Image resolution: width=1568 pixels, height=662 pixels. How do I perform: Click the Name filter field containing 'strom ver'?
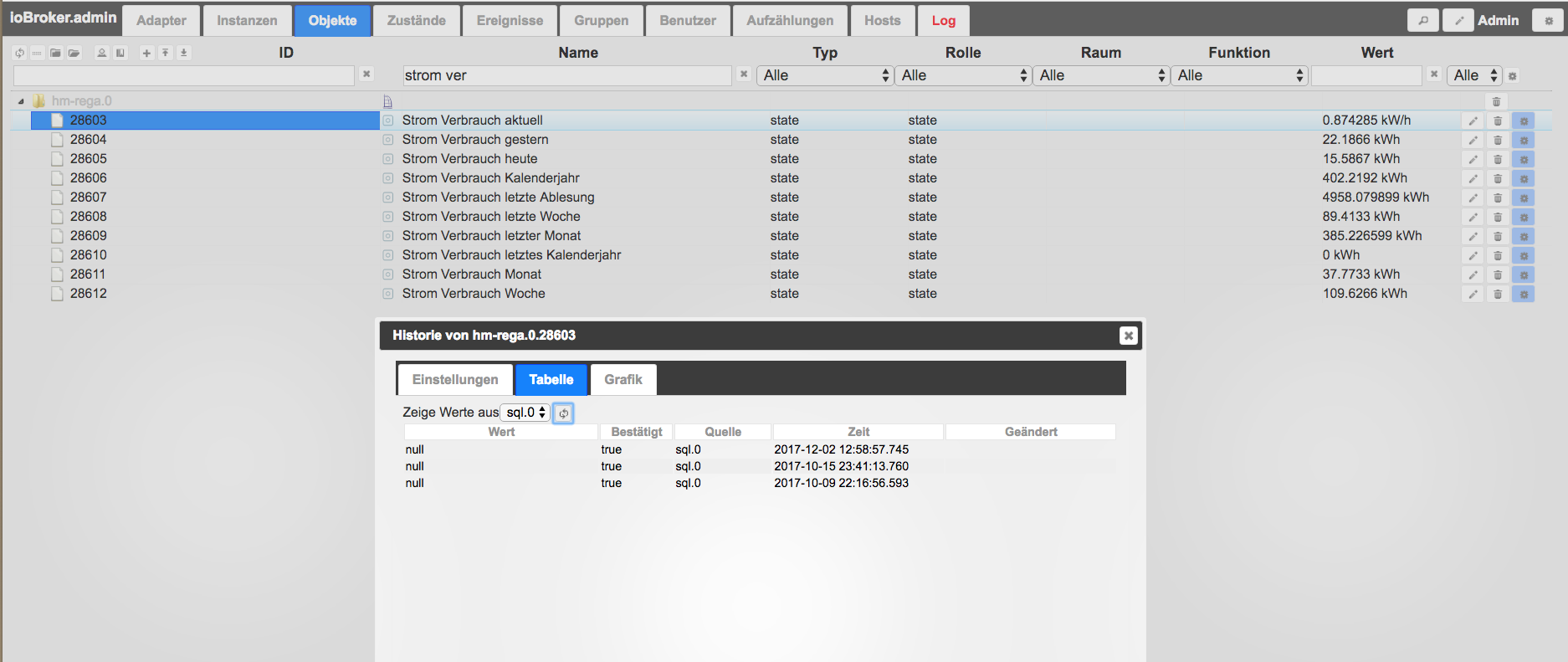[x=567, y=75]
